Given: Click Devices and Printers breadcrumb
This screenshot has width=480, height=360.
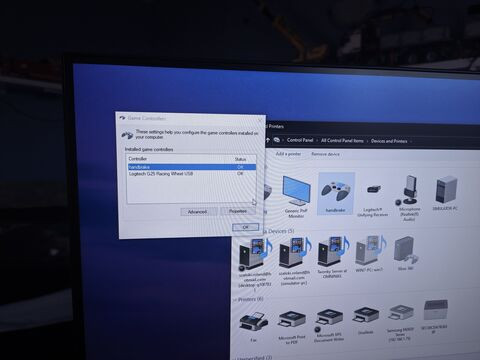Looking at the screenshot, I should coord(389,141).
